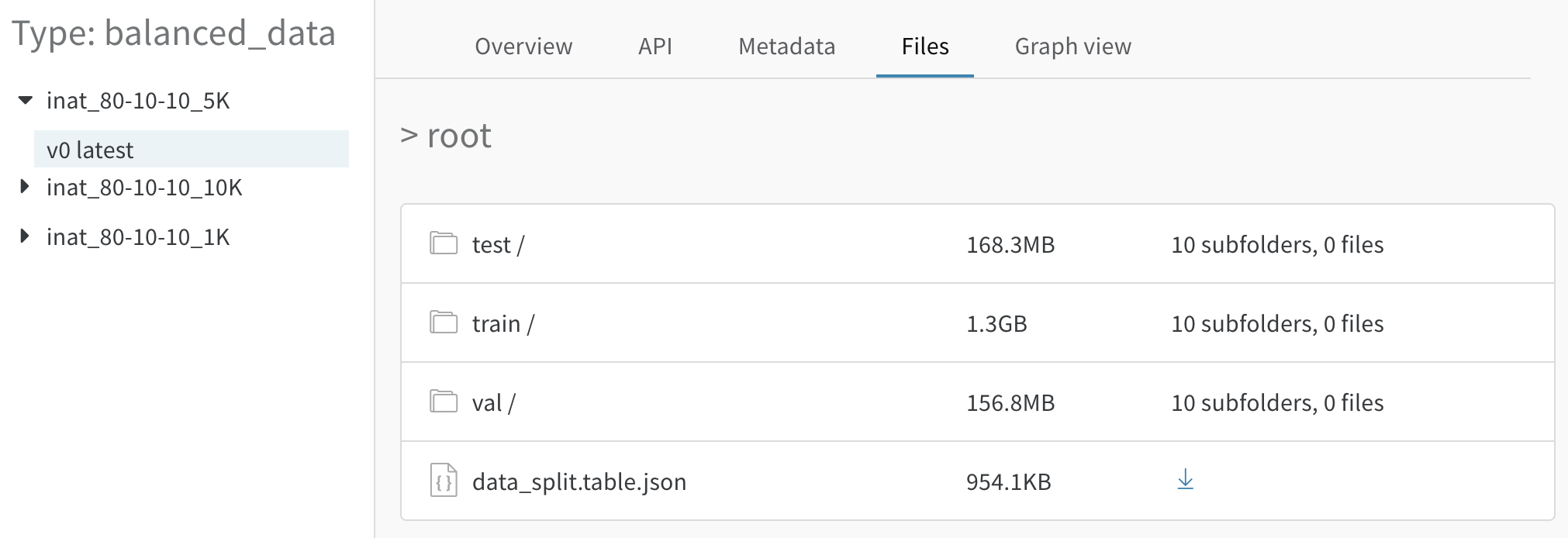This screenshot has width=1568, height=538.
Task: Download data_split.table.json with the arrow icon
Action: click(x=1185, y=480)
